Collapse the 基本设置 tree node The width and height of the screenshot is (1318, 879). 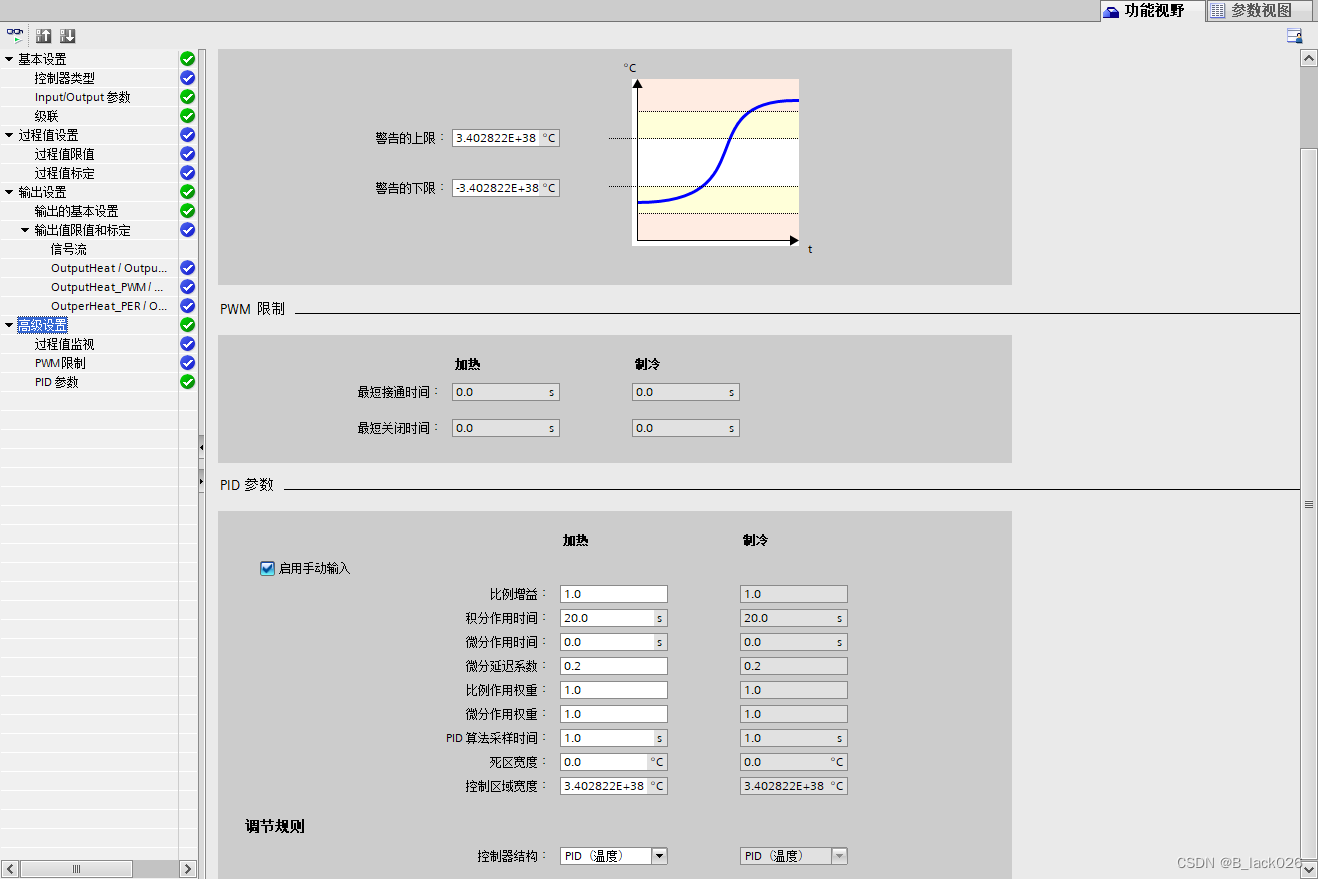tap(9, 59)
